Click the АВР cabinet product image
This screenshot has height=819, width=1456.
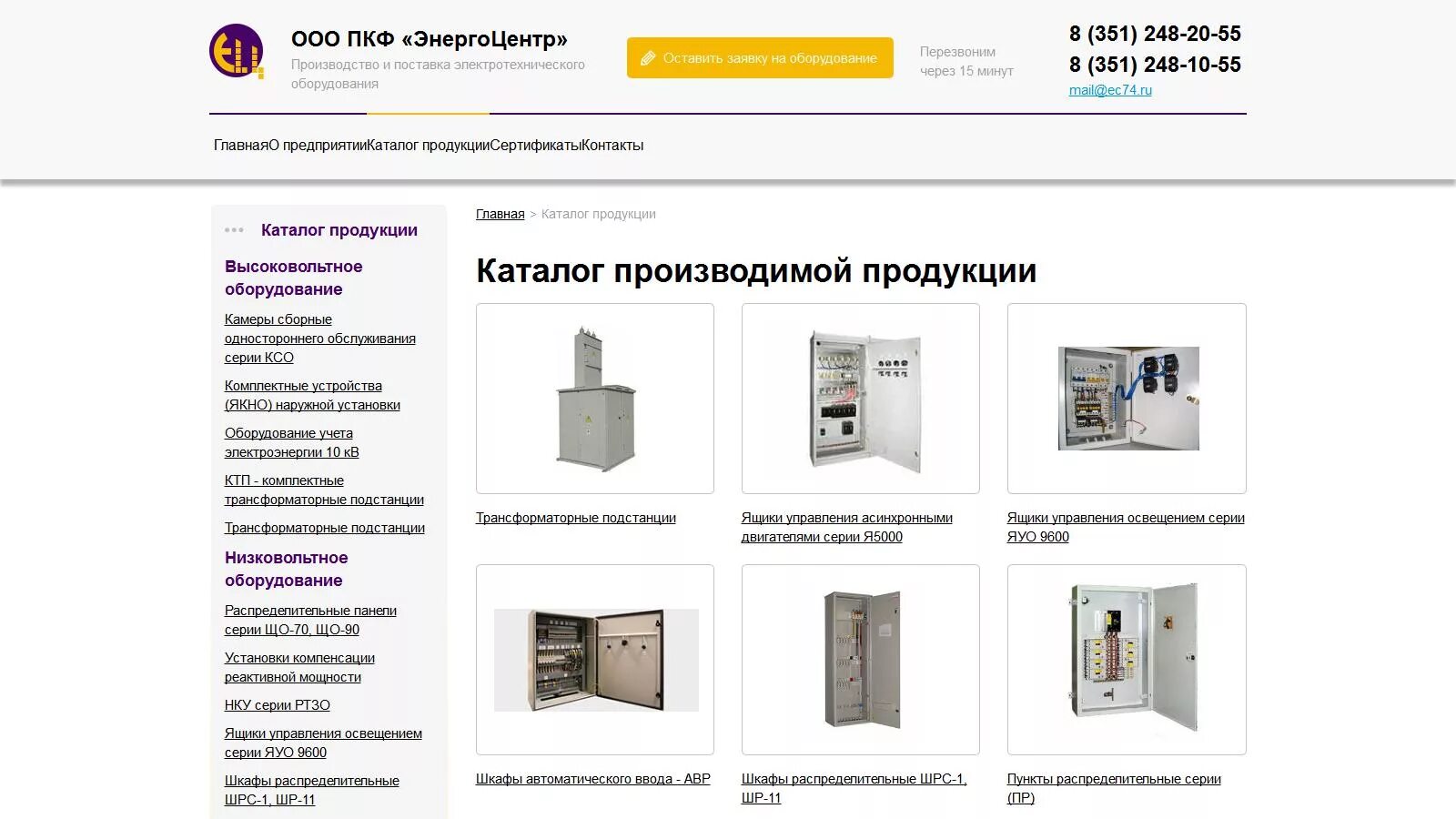click(x=595, y=660)
